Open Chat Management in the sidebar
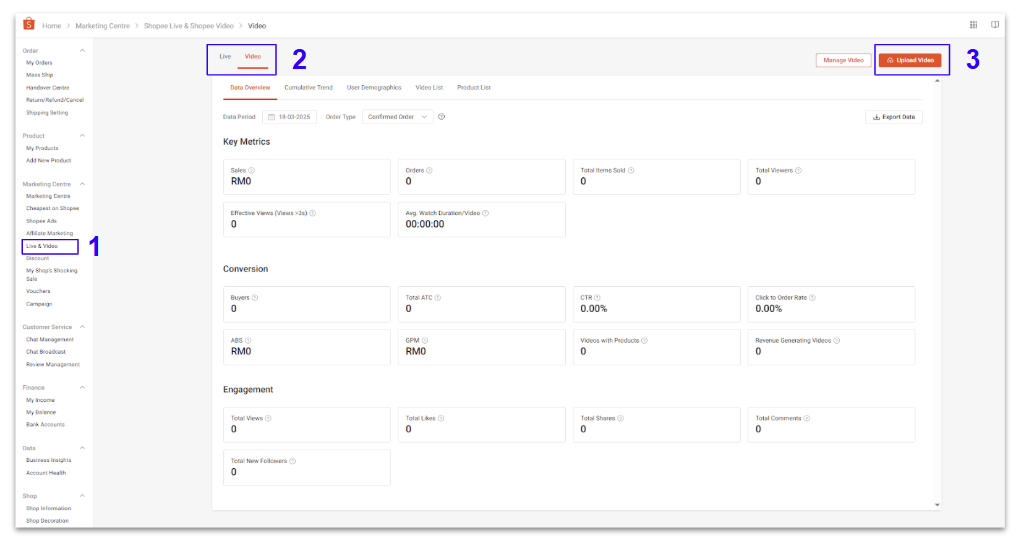The image size is (1017, 540). coord(50,340)
